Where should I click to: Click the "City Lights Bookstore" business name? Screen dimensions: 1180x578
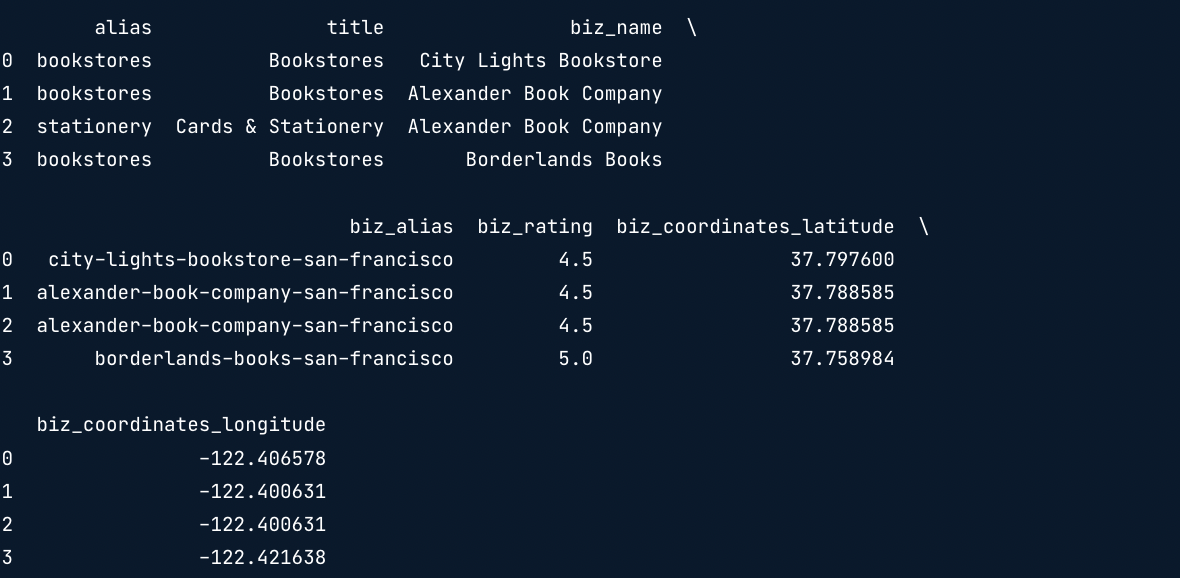tap(540, 61)
